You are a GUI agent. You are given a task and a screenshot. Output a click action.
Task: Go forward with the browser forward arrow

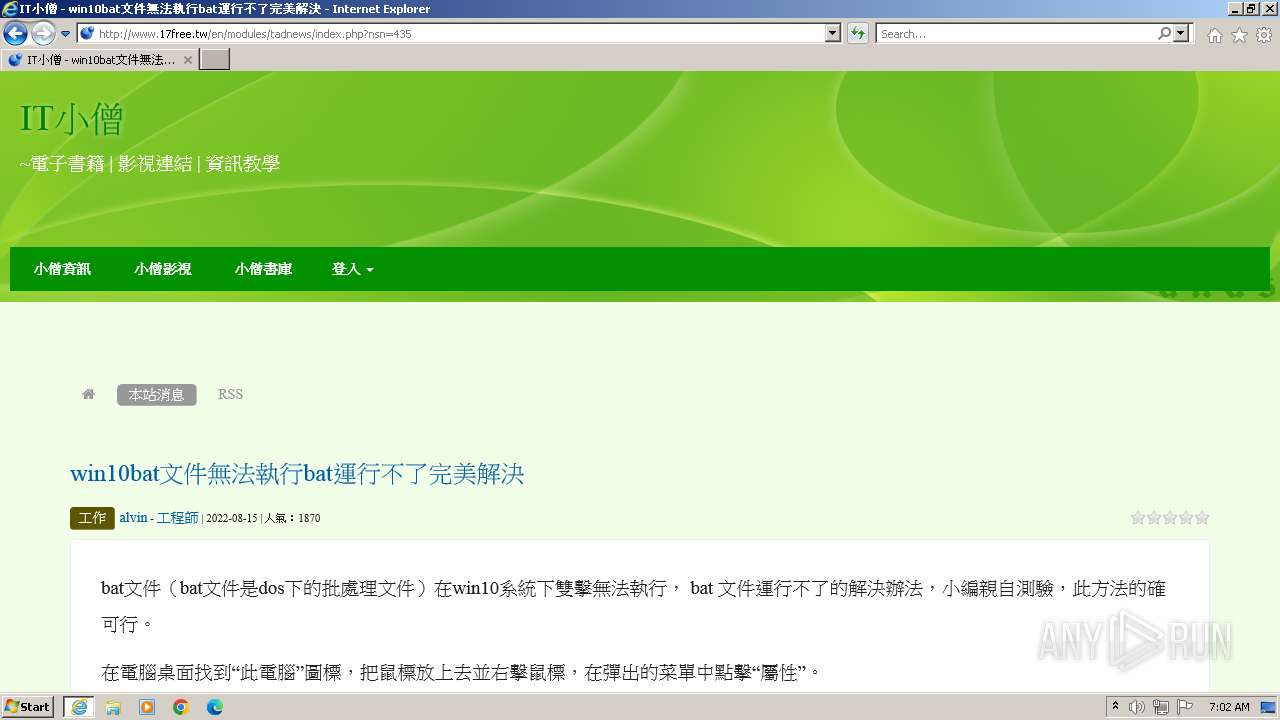tap(43, 33)
